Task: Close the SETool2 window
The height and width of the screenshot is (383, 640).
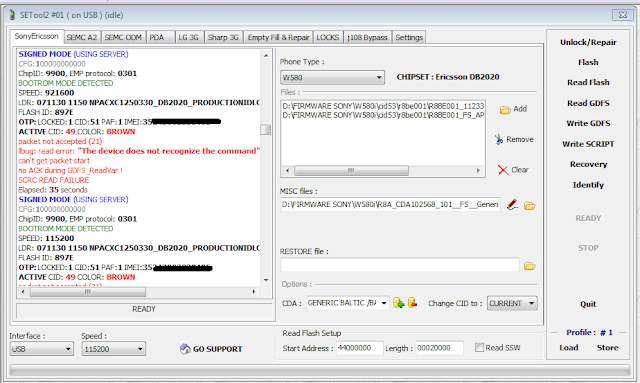Action: click(623, 15)
